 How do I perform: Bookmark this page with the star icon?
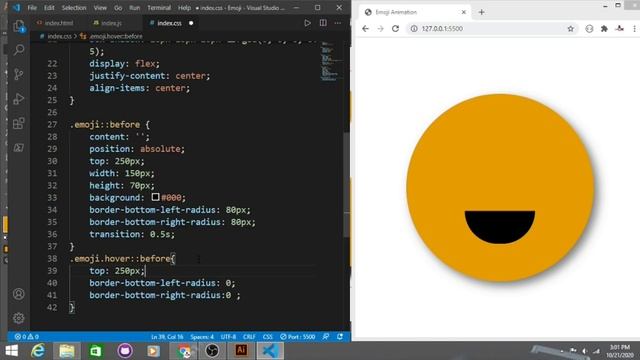click(571, 29)
